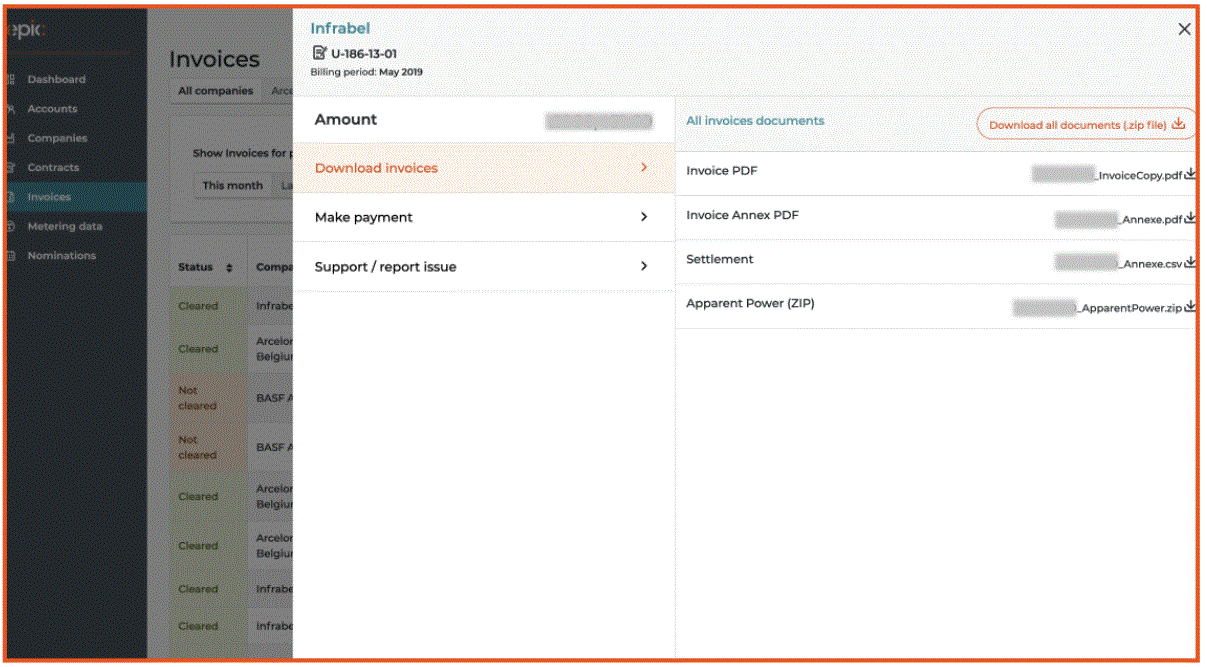Screen dimensions: 1207x667
Task: Download the InvoiceCopy.pdf file icon
Action: [1190, 174]
